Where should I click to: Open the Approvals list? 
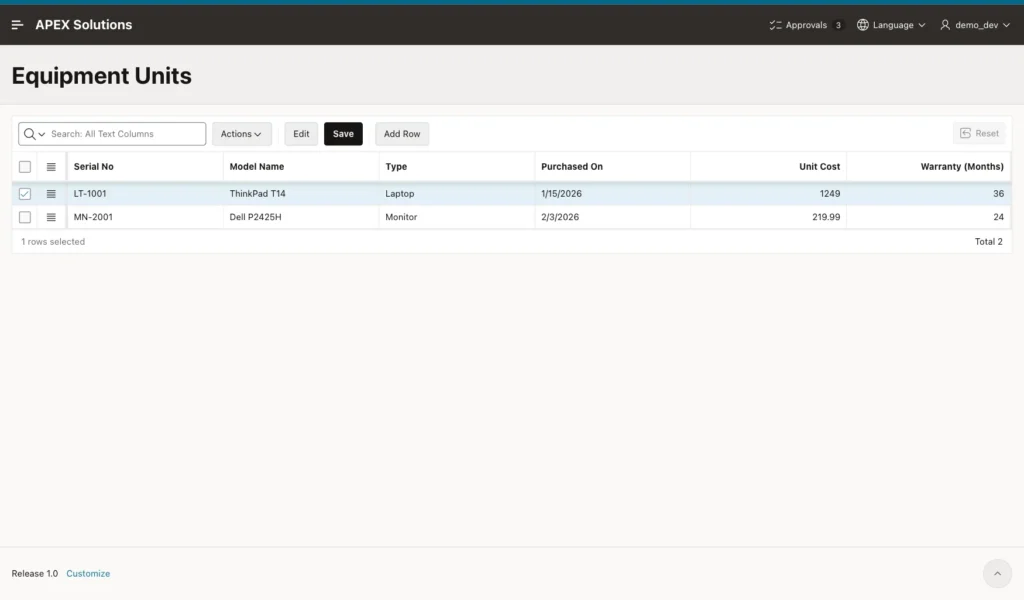pos(806,25)
